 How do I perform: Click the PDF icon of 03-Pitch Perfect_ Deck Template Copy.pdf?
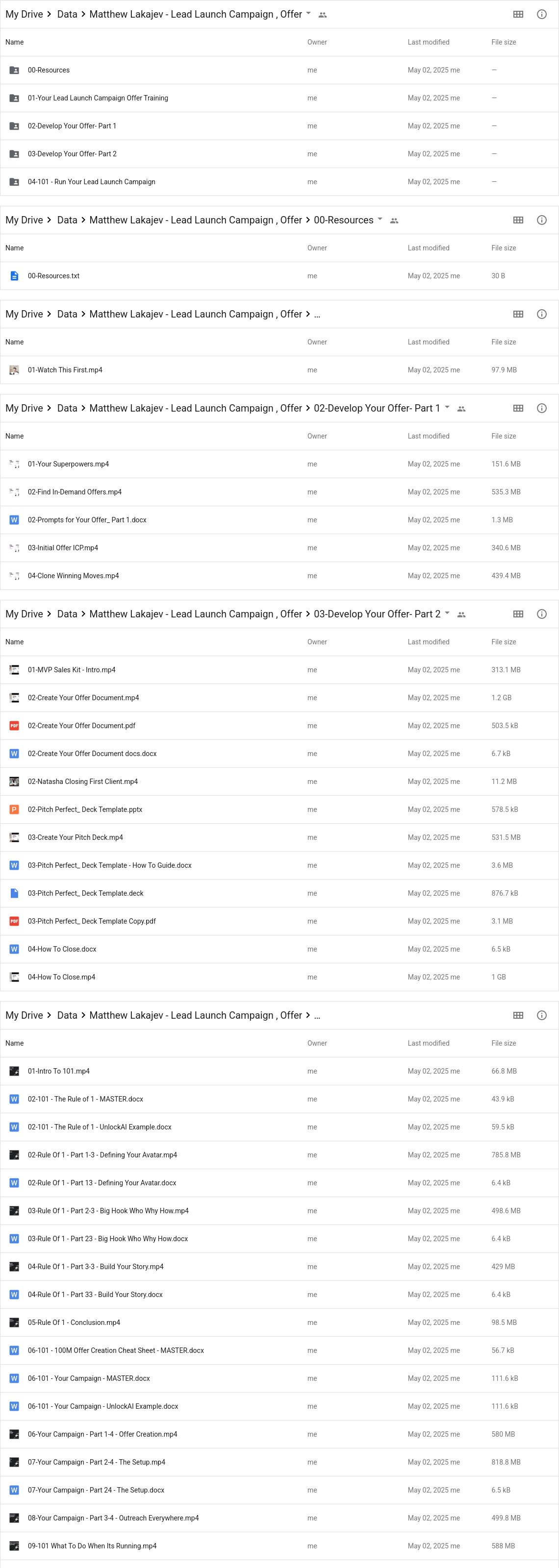click(x=14, y=922)
